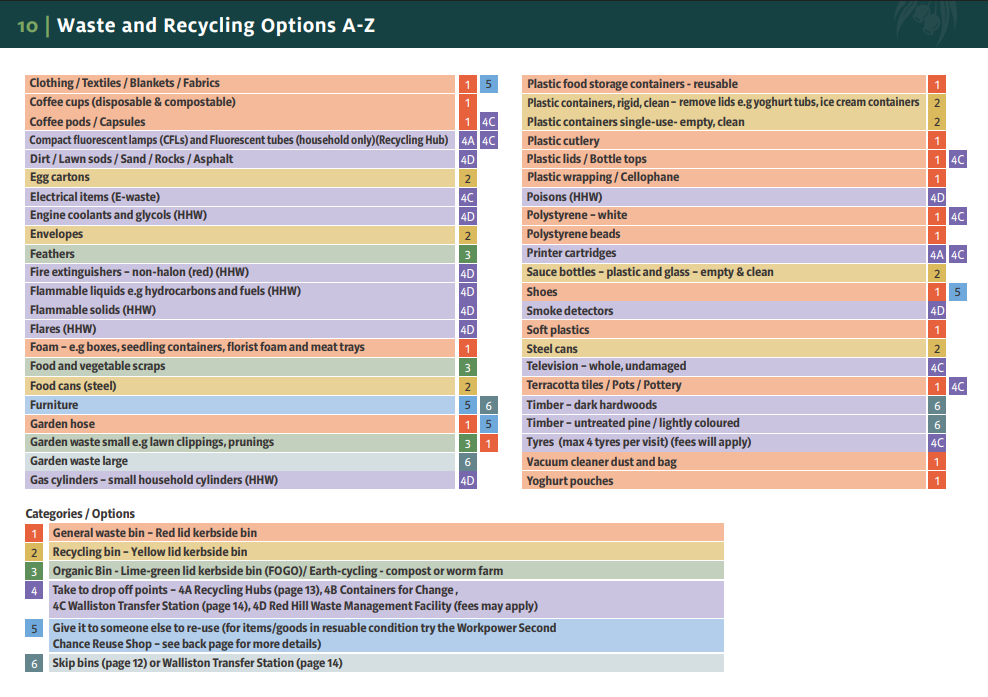
Task: Select 'Plastic lids / Bottle tops' row
Action: coord(723,159)
